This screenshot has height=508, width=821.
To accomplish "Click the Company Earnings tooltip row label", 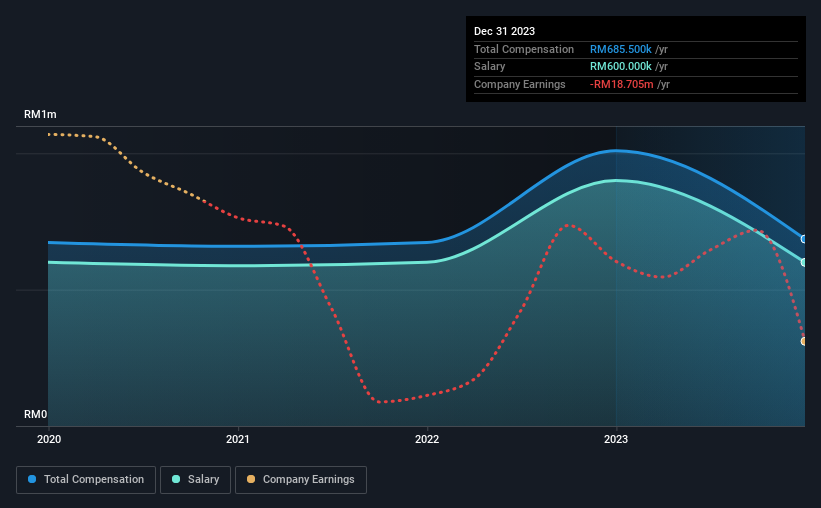I will 519,84.
